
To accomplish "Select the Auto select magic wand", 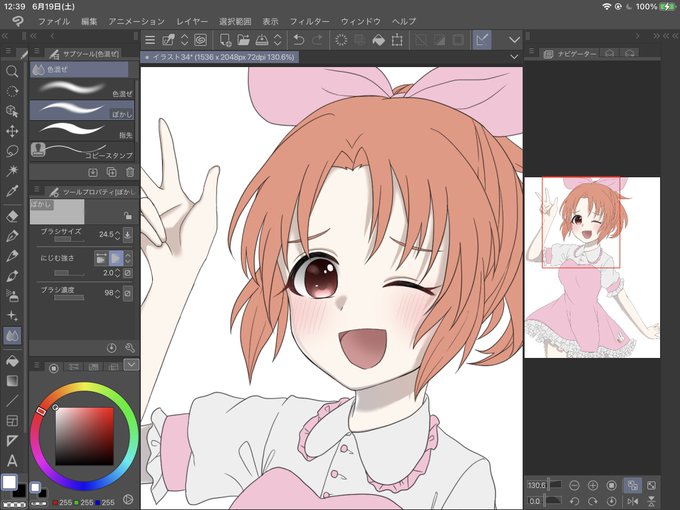I will (12, 170).
